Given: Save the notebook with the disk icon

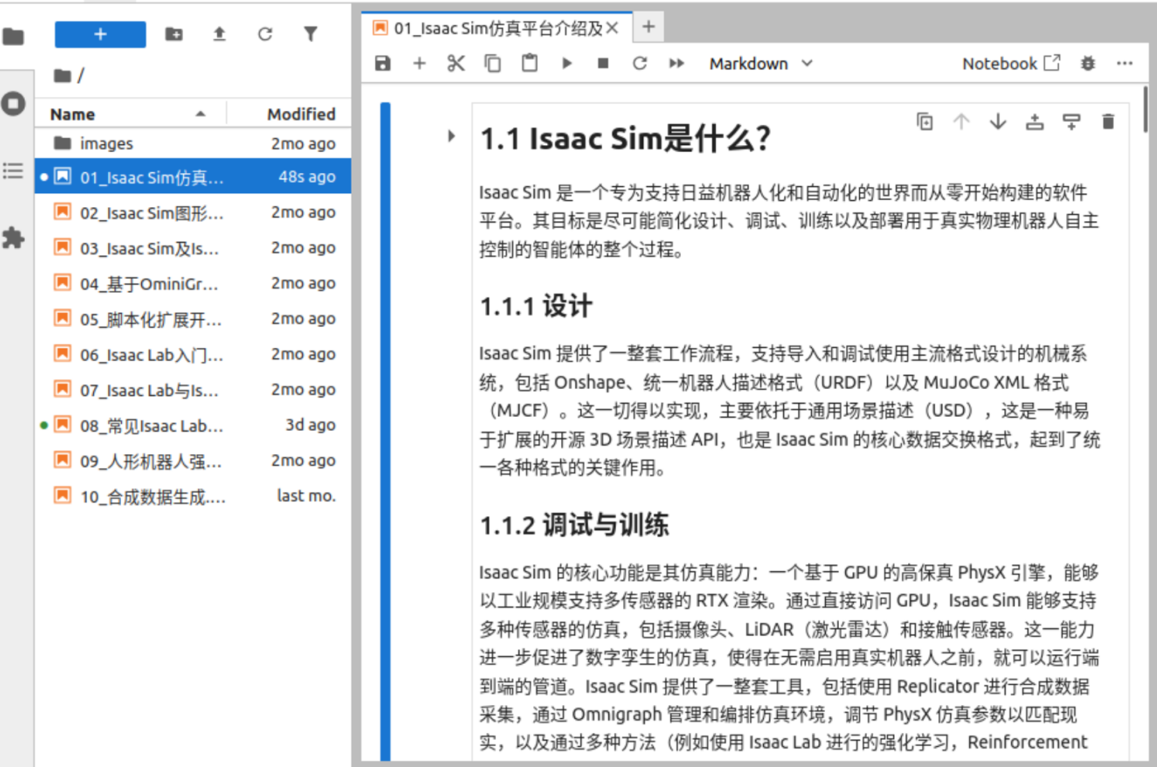Looking at the screenshot, I should click(382, 63).
